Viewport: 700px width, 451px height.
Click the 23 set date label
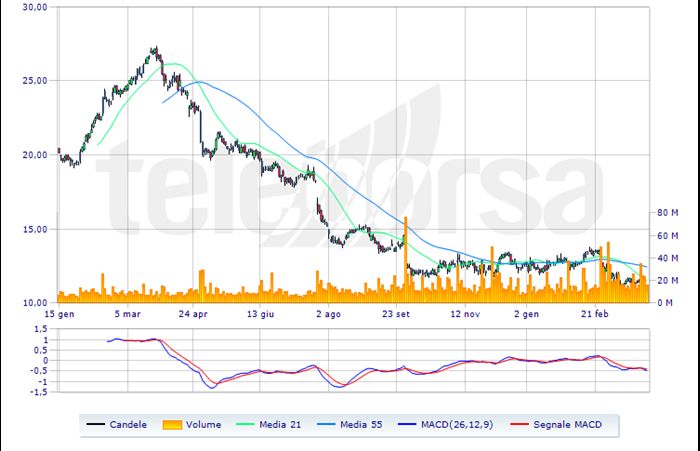click(x=398, y=313)
